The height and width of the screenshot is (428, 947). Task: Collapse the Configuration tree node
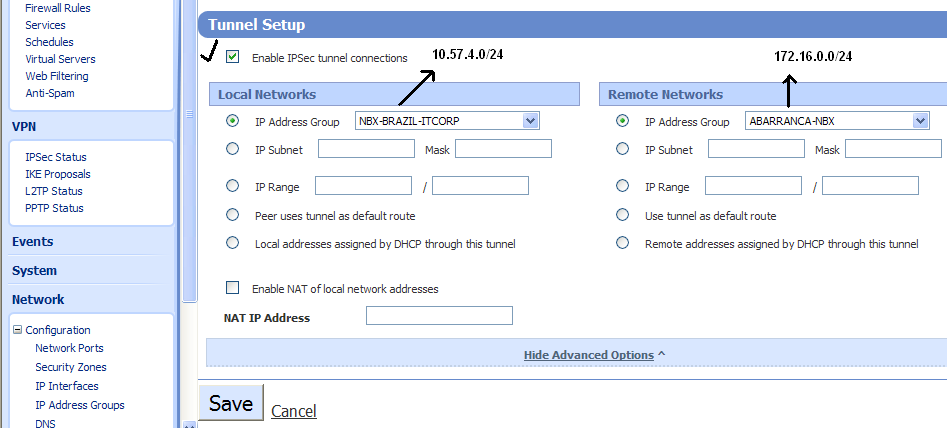click(17, 330)
